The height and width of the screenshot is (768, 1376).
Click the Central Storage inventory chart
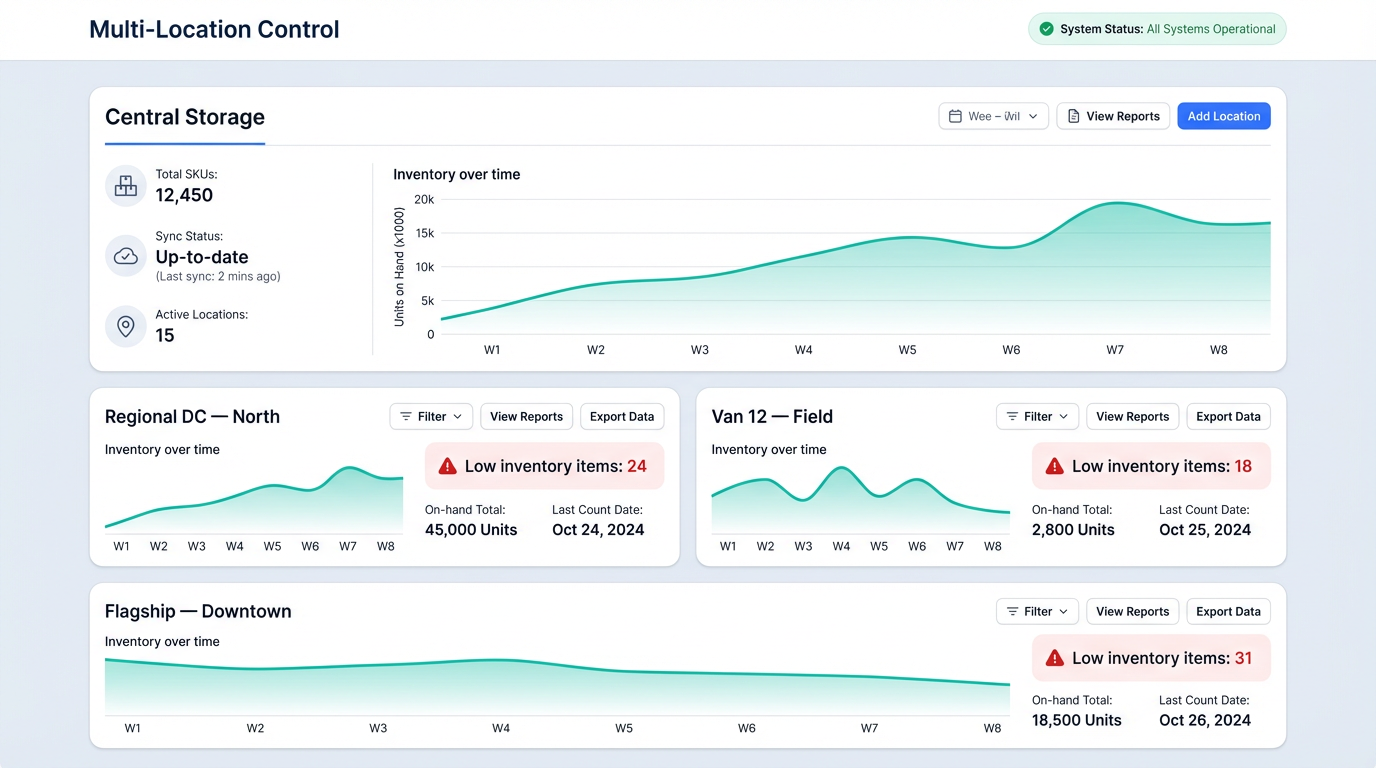(850, 265)
